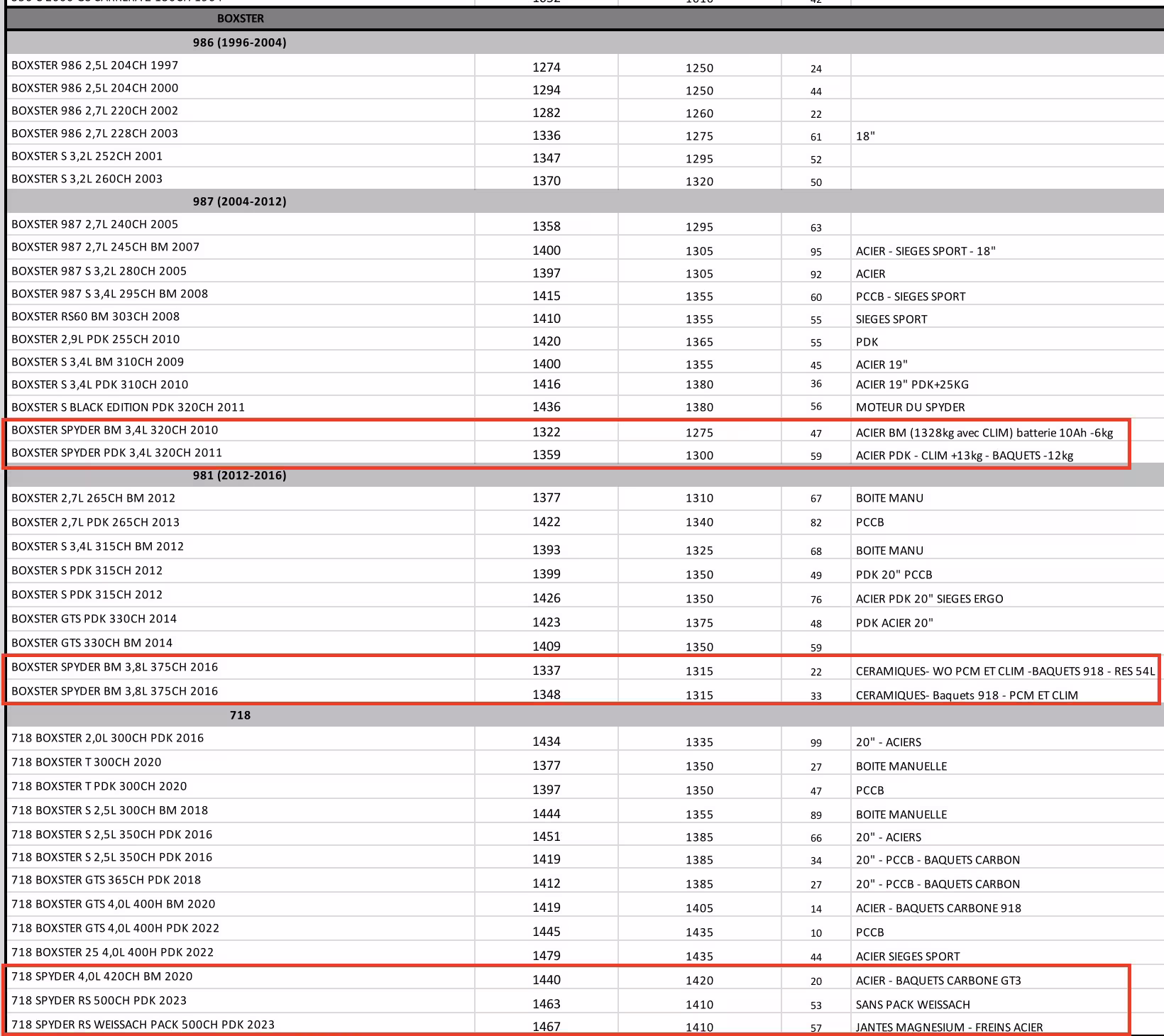
Task: Select note CERAMIQUES- WO PCM ET CLIM
Action: tap(1005, 671)
